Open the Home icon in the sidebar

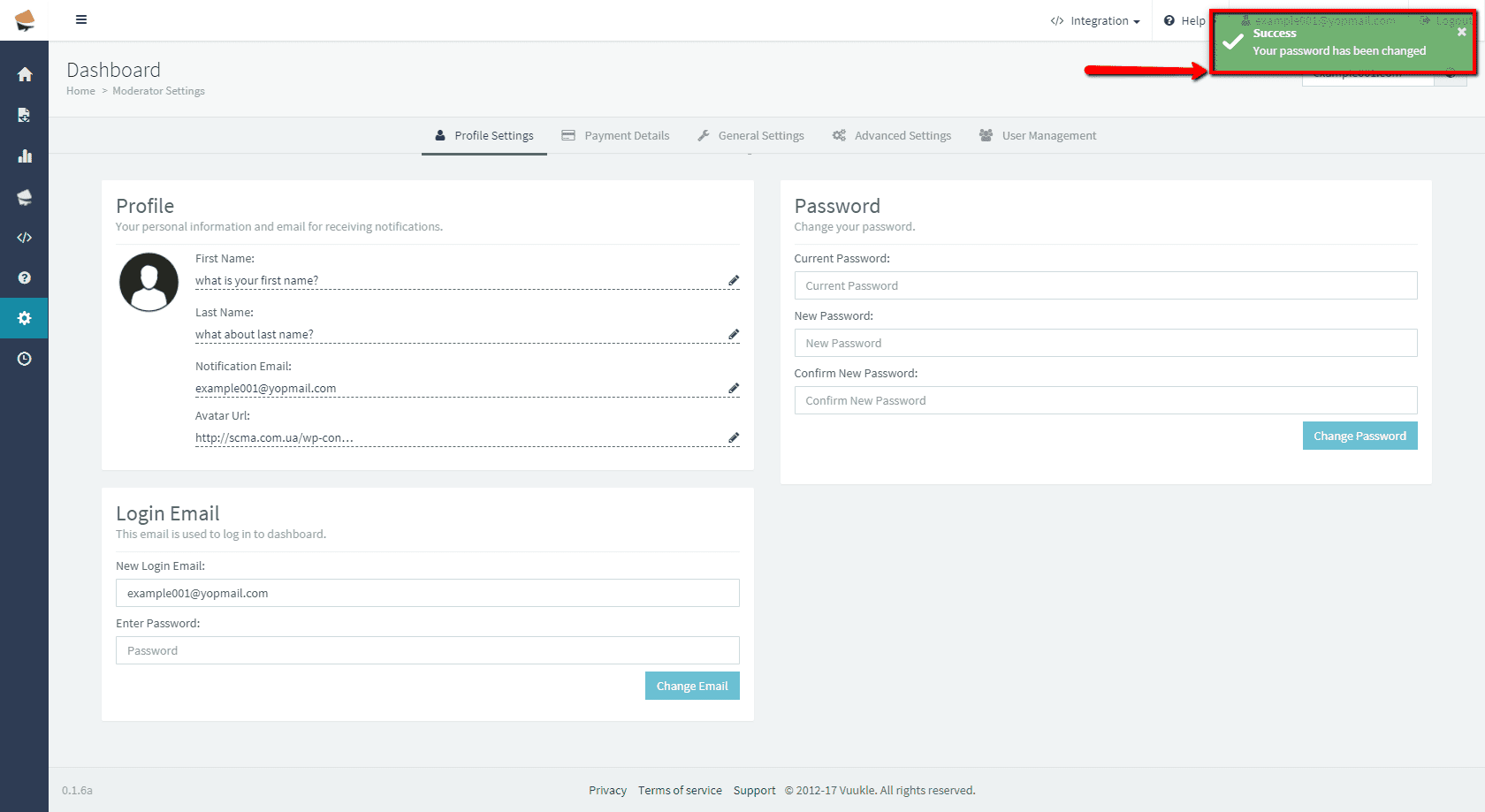[x=25, y=75]
